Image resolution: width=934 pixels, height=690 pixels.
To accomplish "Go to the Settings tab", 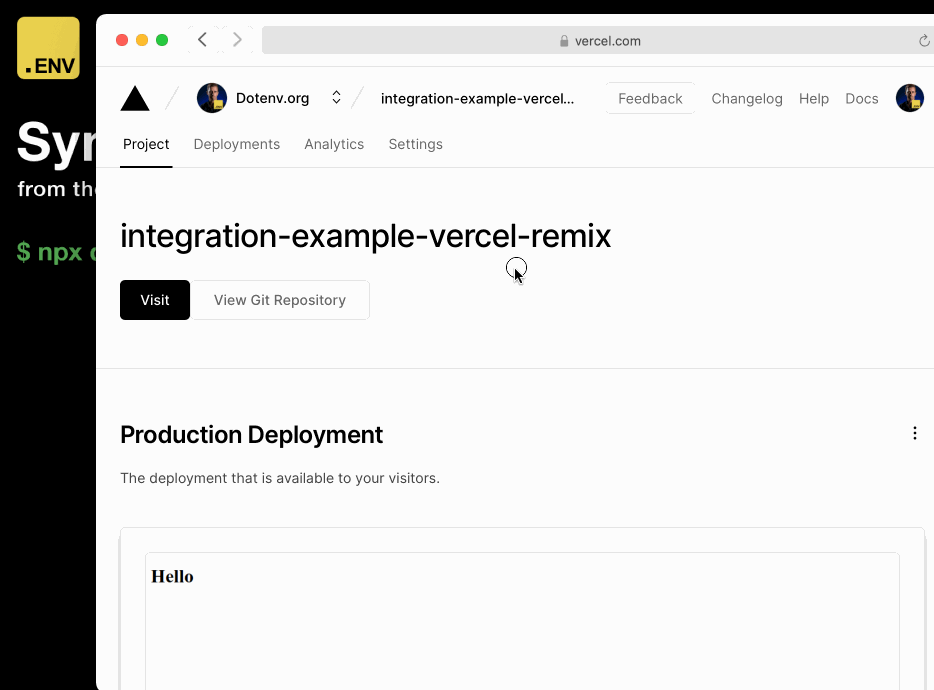I will pyautogui.click(x=415, y=144).
